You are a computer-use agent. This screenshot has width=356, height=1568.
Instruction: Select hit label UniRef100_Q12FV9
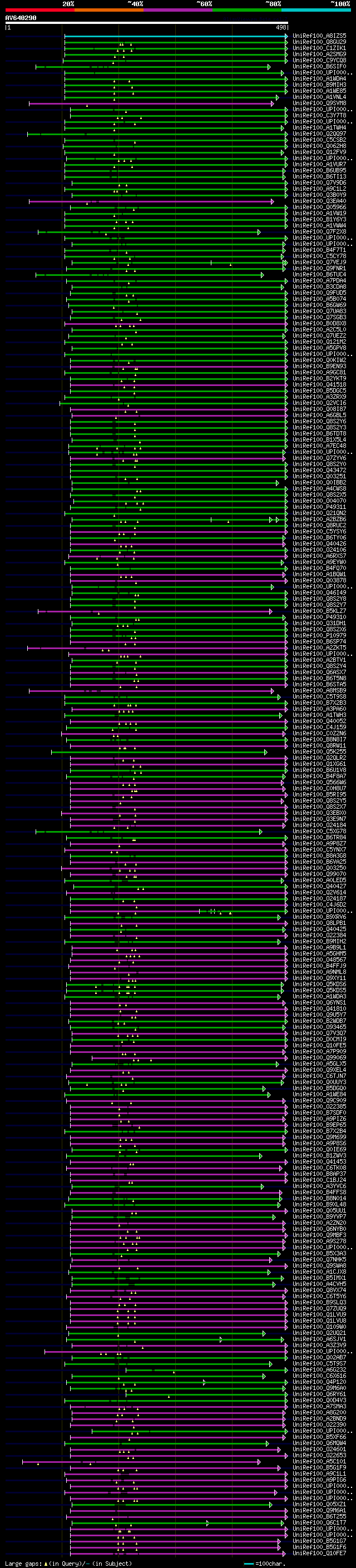(x=319, y=152)
